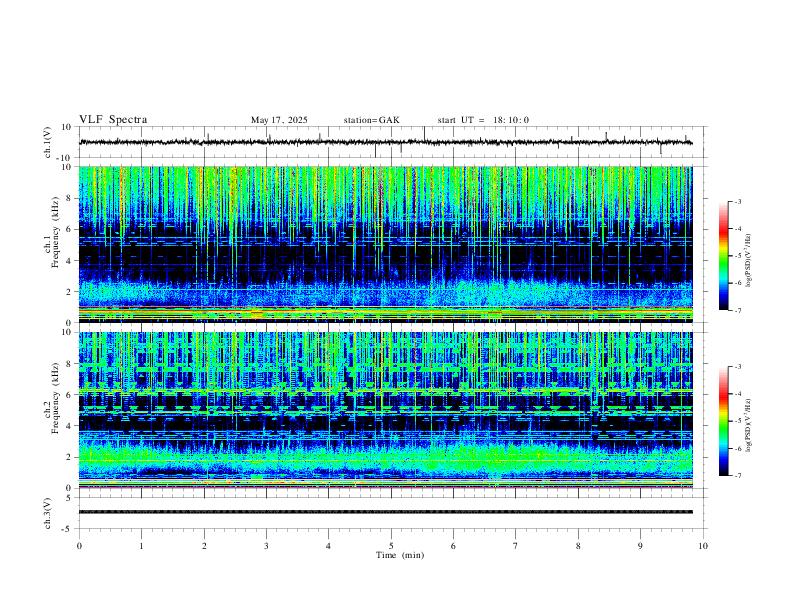
Task: Click the "ch.3(V)" axis label
Action: [48, 513]
